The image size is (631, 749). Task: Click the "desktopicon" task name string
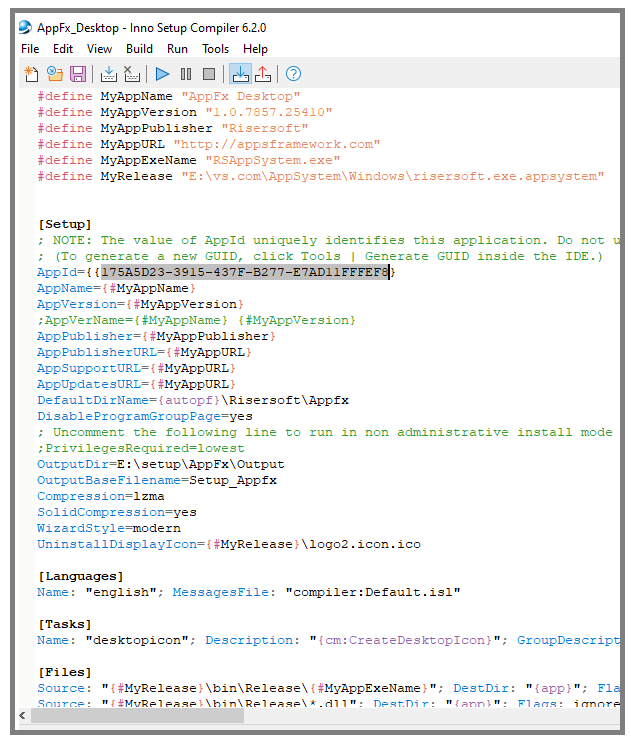click(x=137, y=641)
